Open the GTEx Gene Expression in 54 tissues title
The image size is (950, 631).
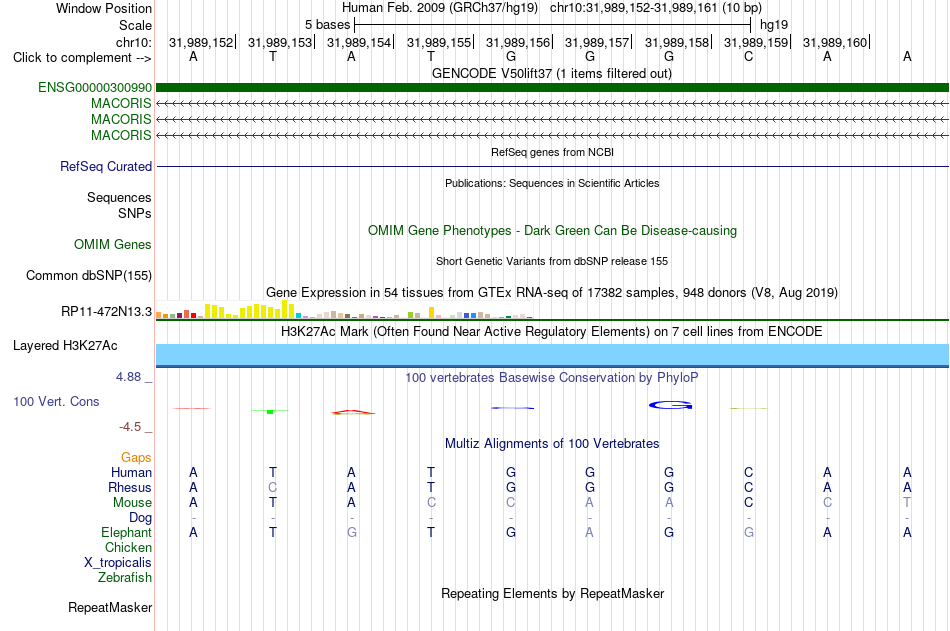pyautogui.click(x=552, y=292)
